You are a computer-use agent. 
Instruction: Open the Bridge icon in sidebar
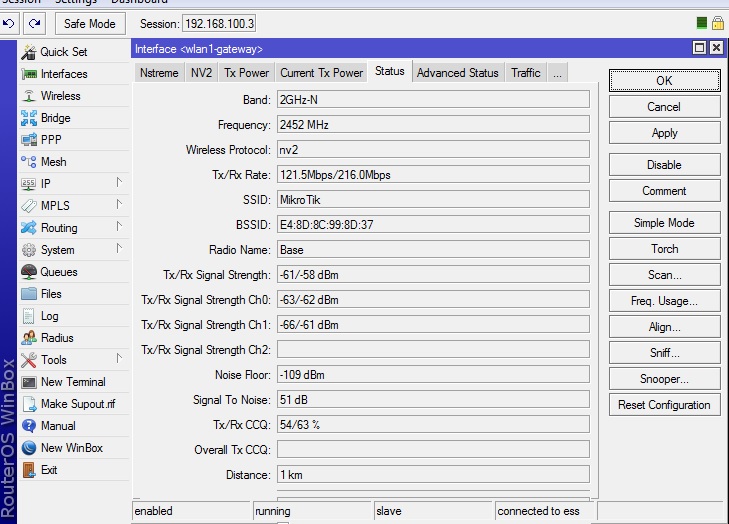coord(28,118)
